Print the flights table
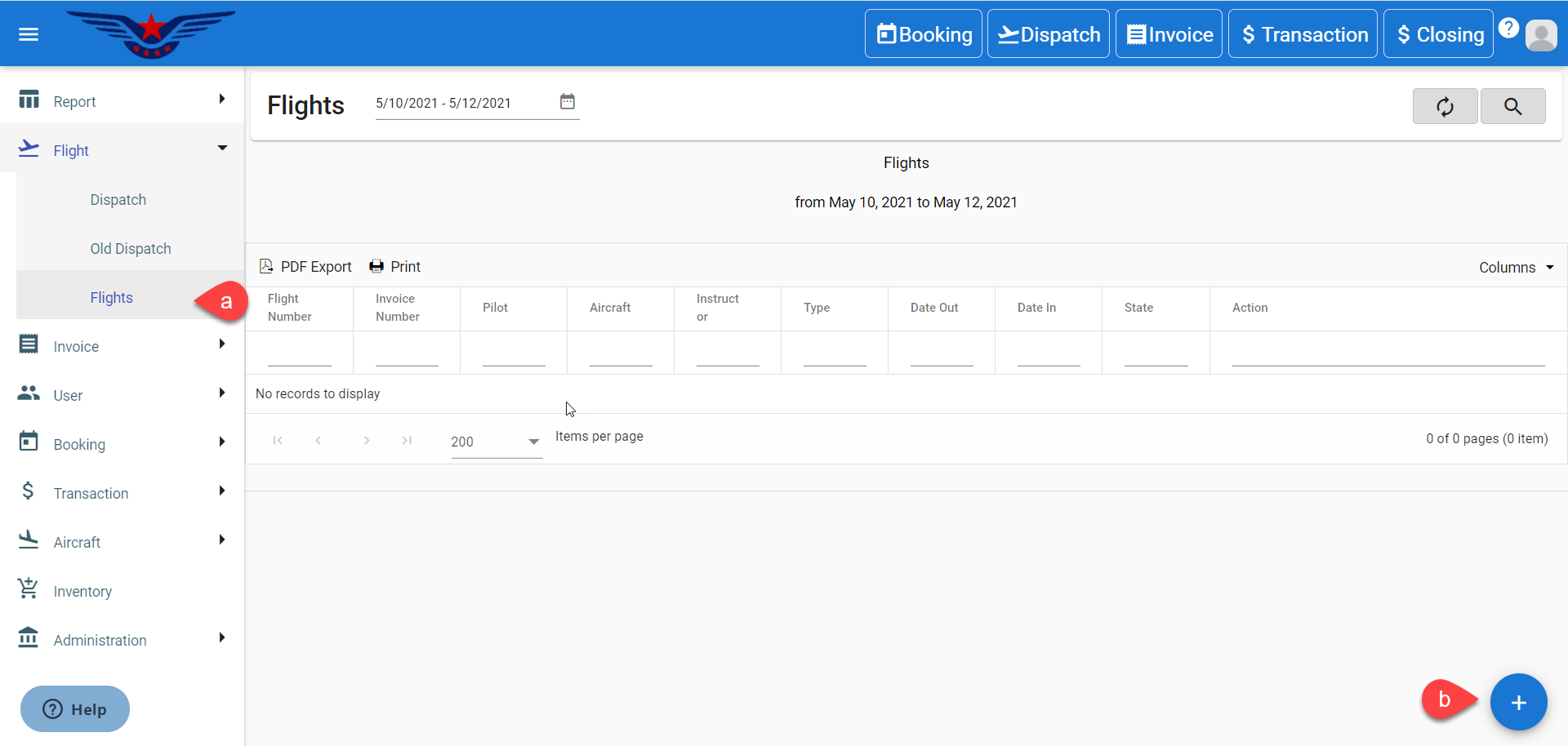The height and width of the screenshot is (746, 1568). tap(395, 267)
